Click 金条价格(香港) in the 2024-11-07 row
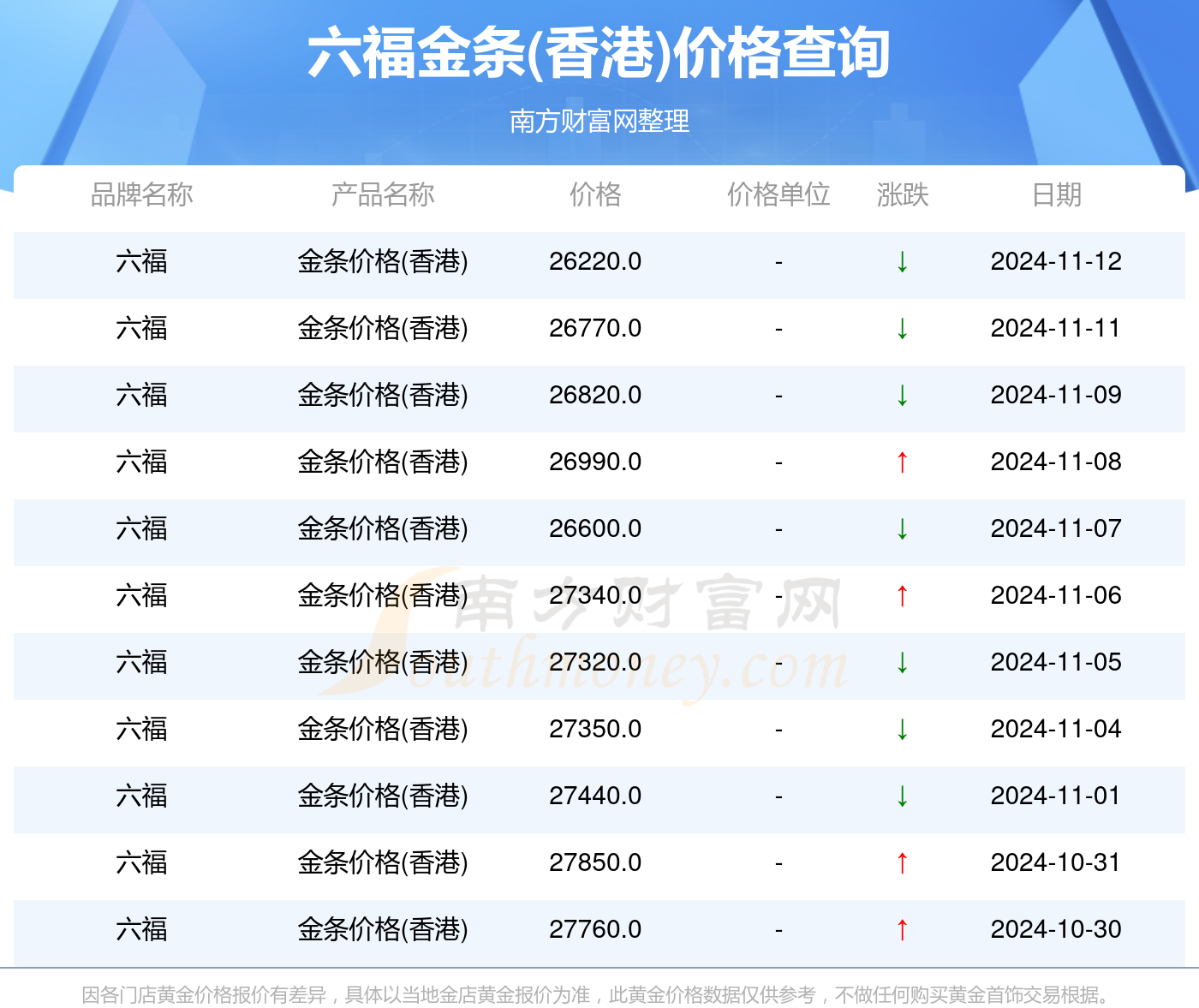The image size is (1199, 1008). (383, 528)
